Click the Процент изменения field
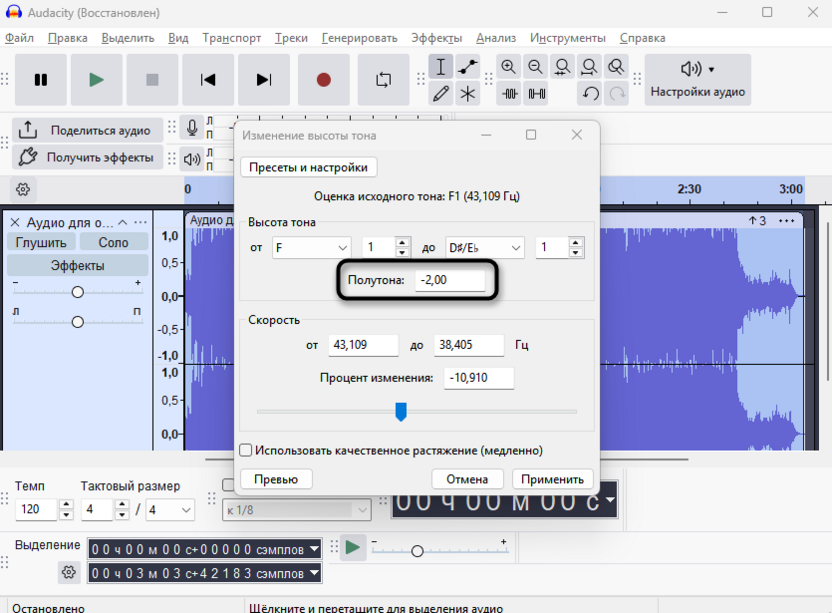 click(x=479, y=378)
